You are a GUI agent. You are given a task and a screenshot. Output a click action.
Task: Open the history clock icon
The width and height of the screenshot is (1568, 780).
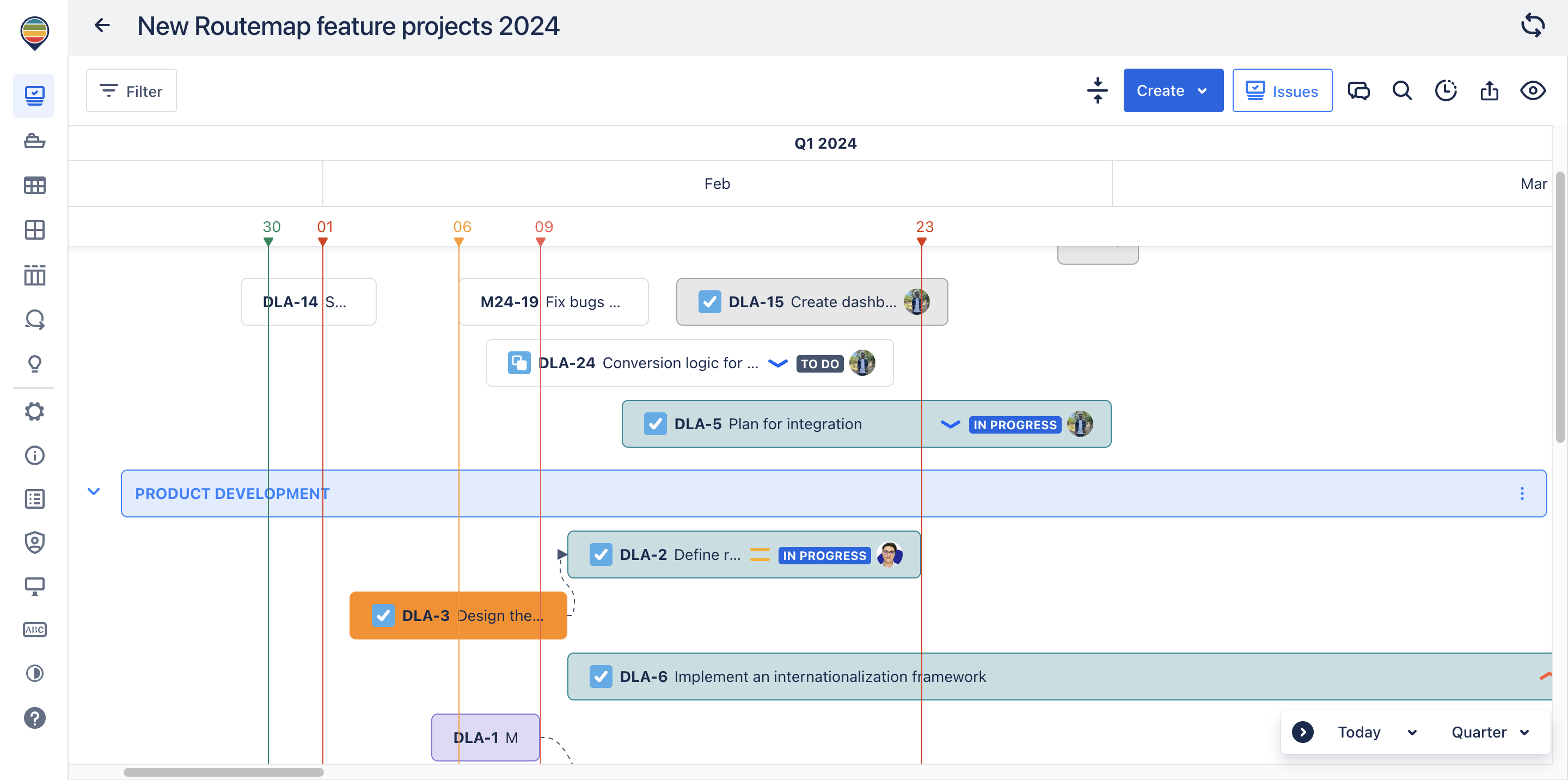(x=1445, y=90)
